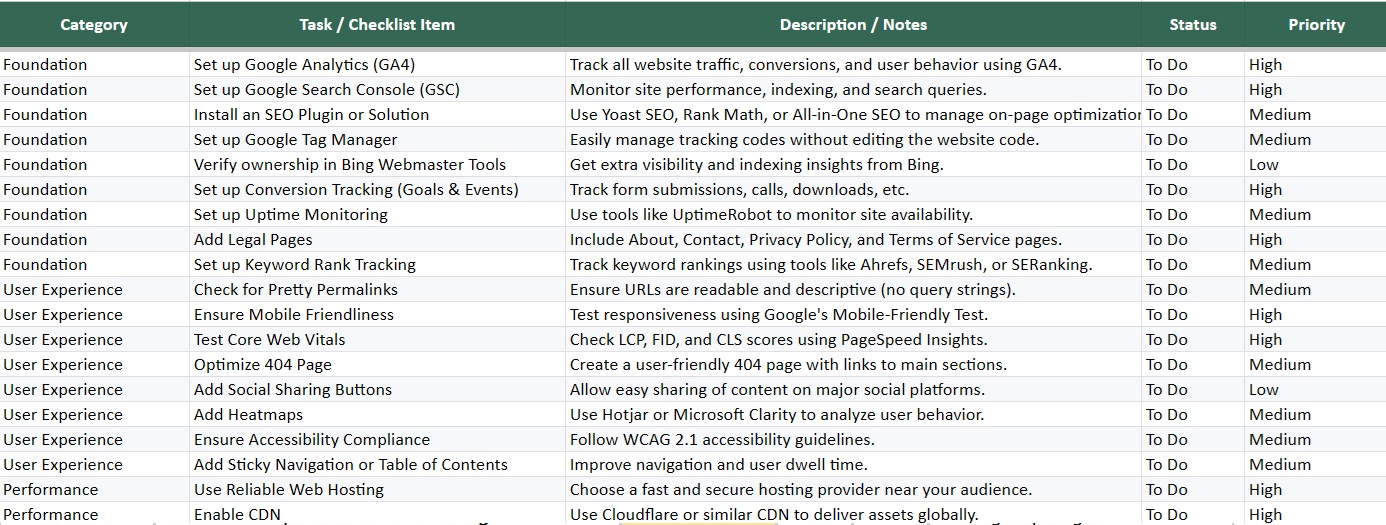Click the Description / Notes column header

point(853,25)
